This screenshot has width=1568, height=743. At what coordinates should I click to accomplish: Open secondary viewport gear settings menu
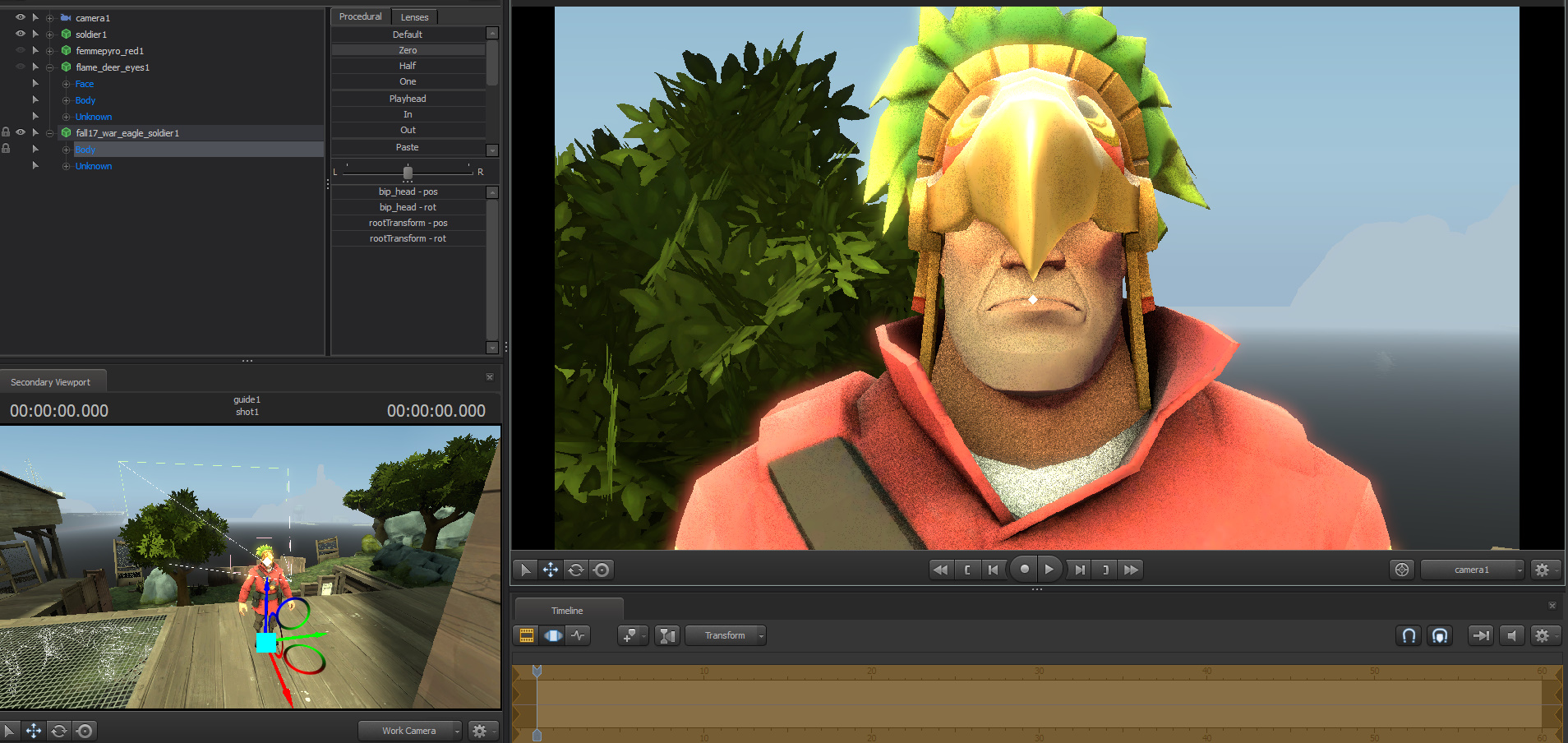482,731
